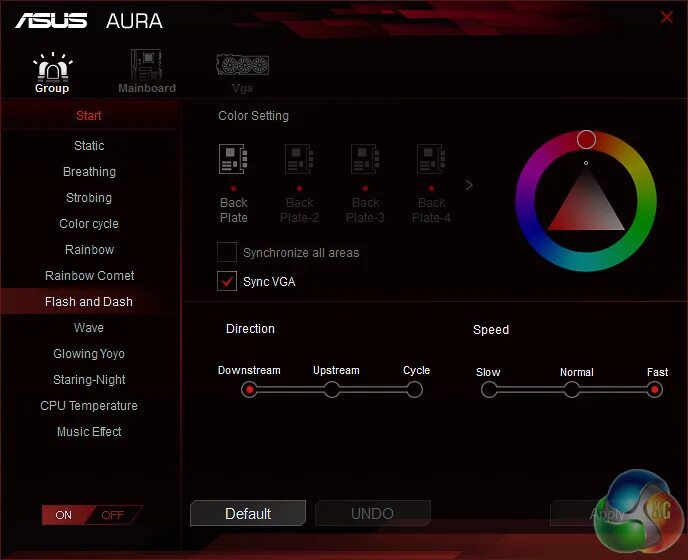Select the Music Effect mode

point(89,432)
